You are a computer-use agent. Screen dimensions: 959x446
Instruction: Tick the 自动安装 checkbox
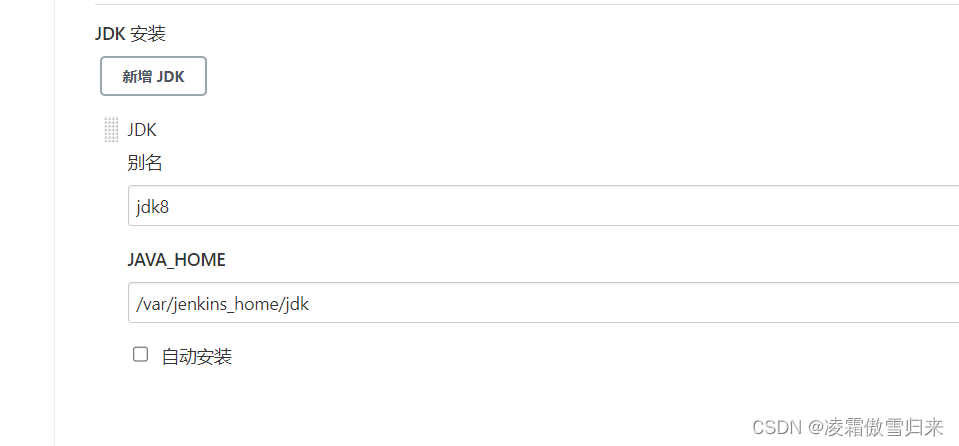tap(141, 354)
